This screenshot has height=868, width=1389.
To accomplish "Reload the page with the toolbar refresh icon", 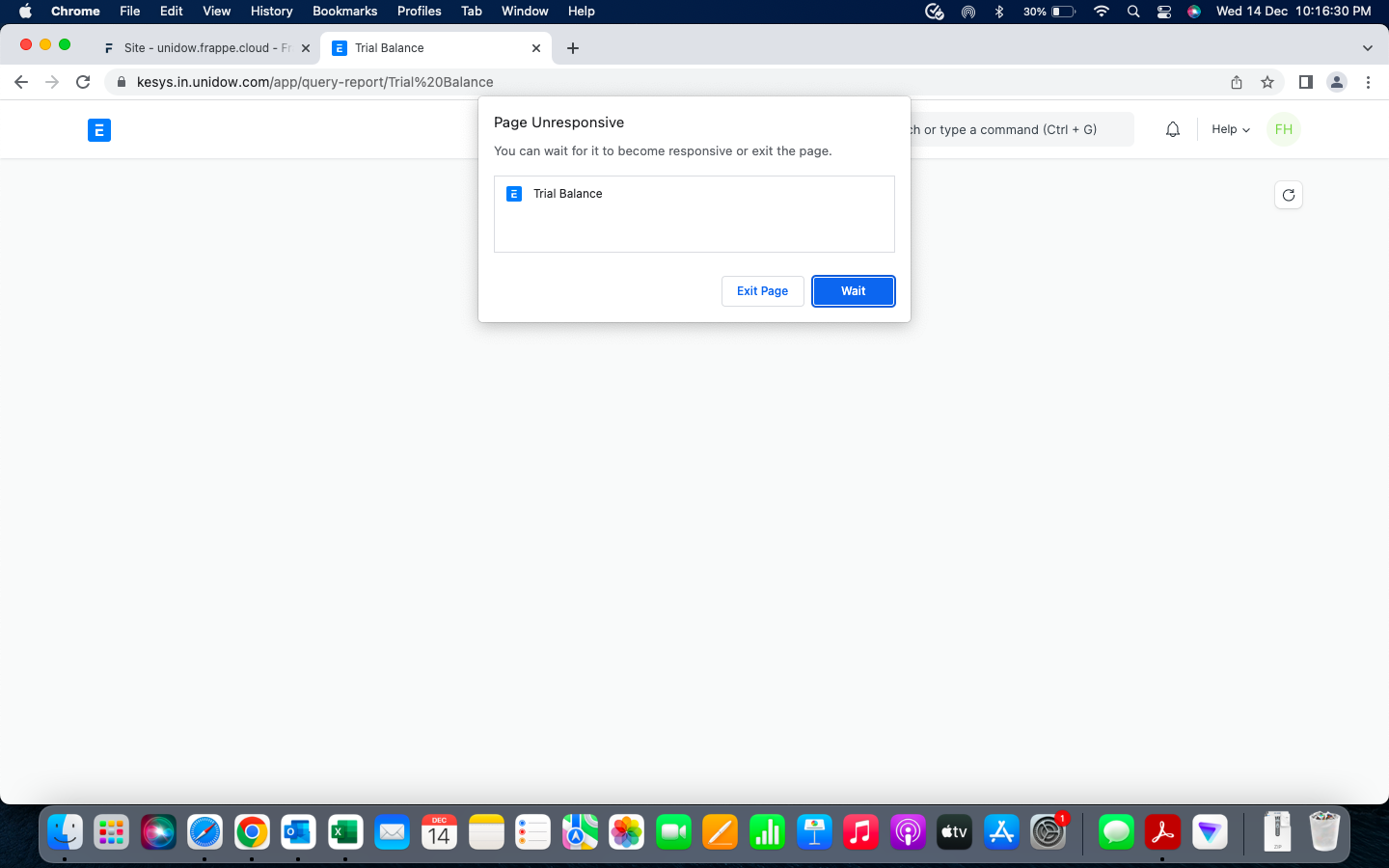I will [x=83, y=82].
